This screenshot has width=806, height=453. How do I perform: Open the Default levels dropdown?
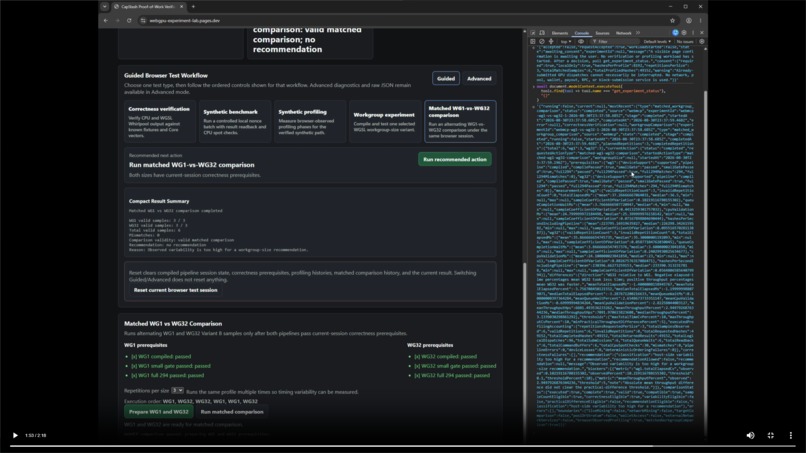[x=657, y=42]
